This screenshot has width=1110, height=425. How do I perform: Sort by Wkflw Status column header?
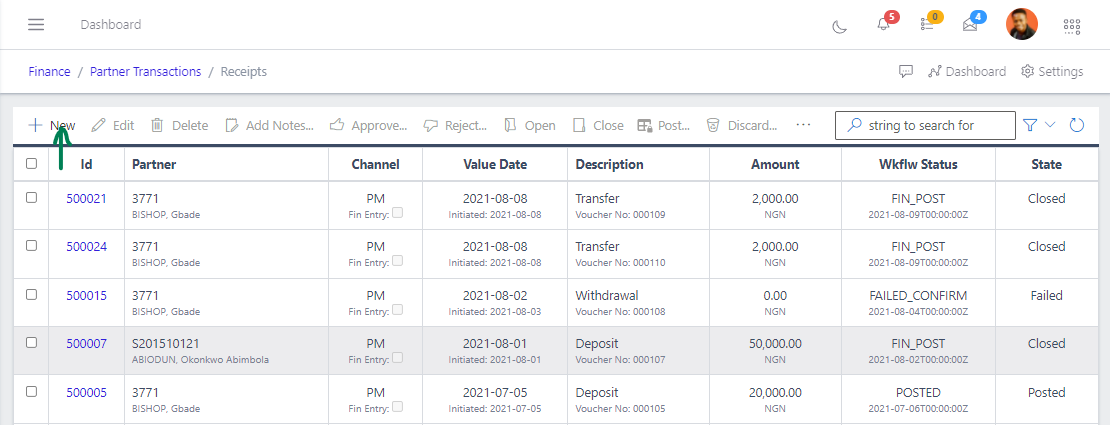(918, 164)
